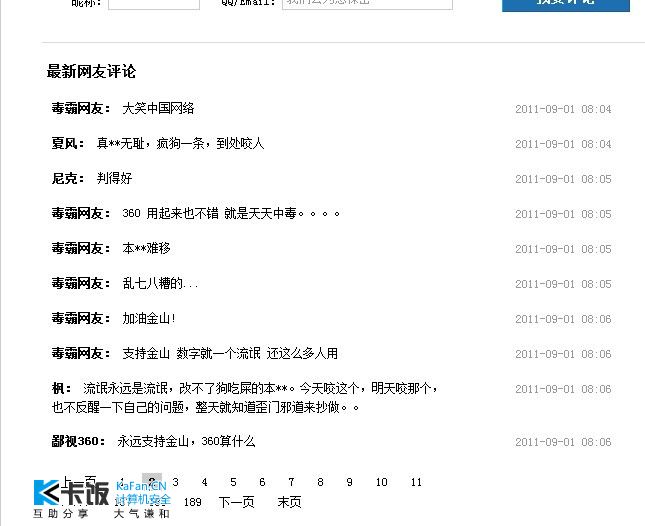Viewport: 645px width, 526px height.
Task: Click the username 夏风
Action: 64,144
